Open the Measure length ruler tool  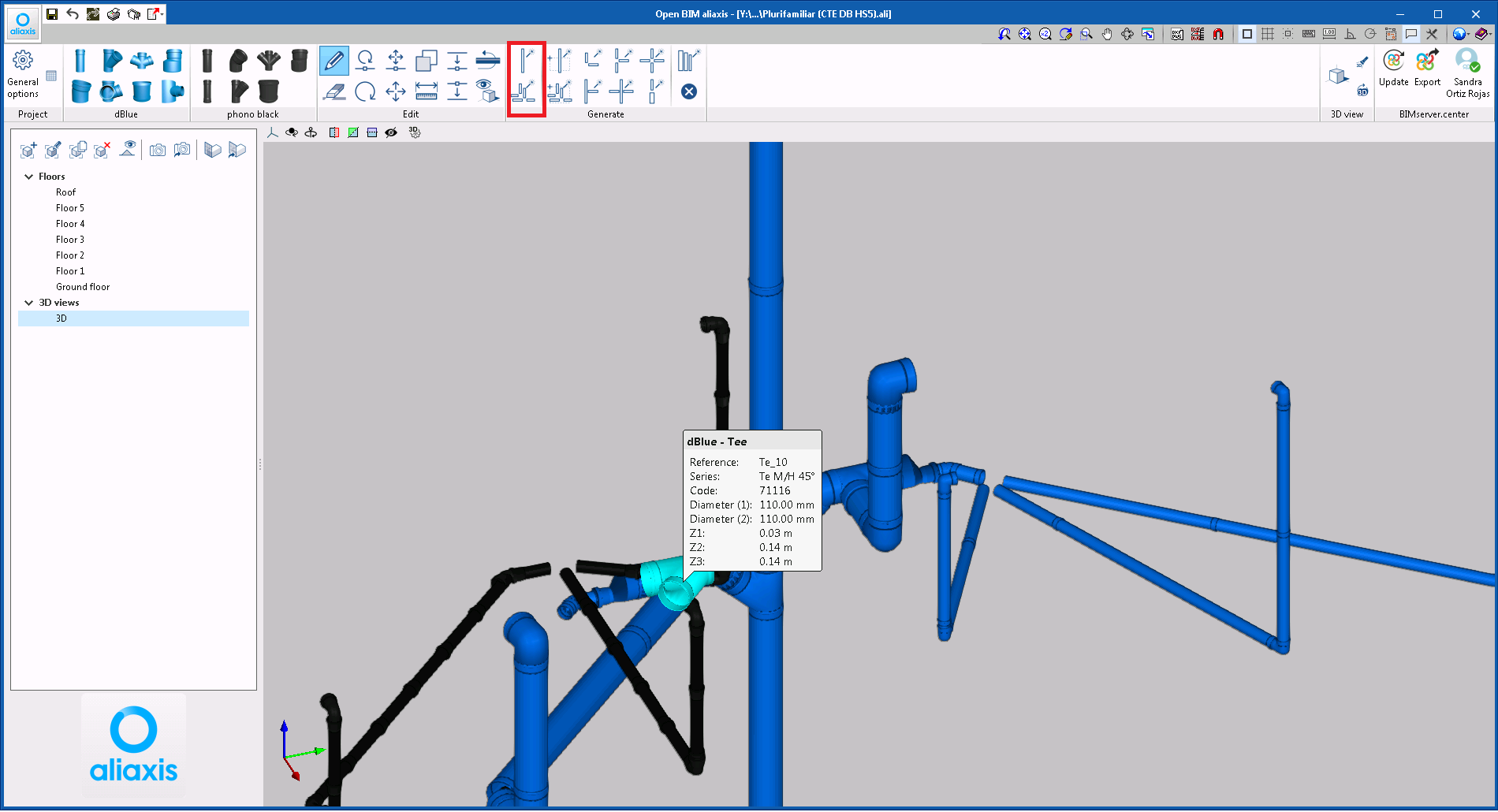tap(427, 91)
